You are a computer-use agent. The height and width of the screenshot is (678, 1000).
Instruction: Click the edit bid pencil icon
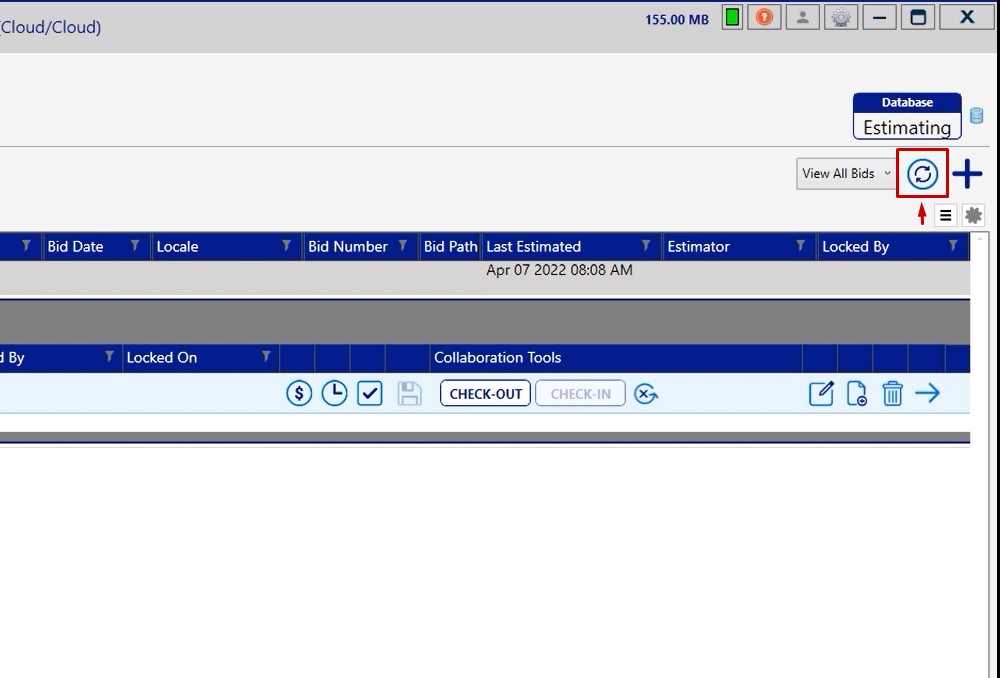821,394
